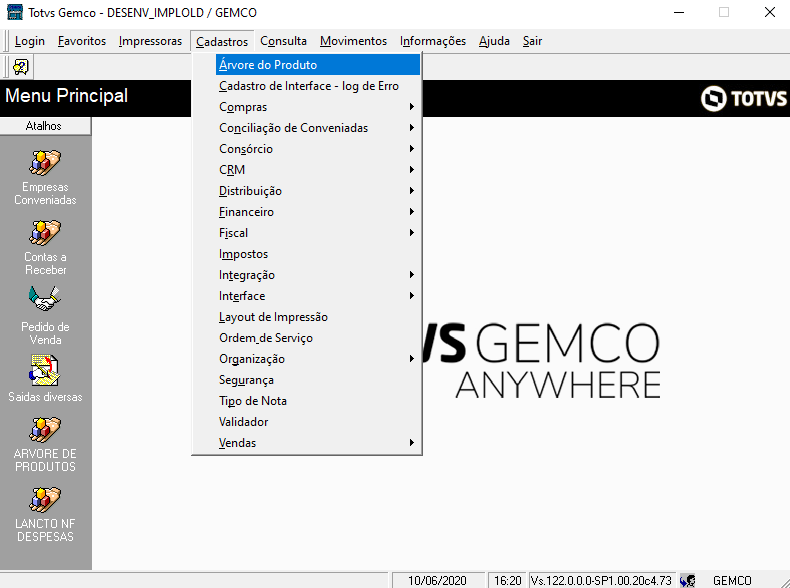Close the Cadastros menu bar item
The width and height of the screenshot is (790, 588).
tap(222, 41)
